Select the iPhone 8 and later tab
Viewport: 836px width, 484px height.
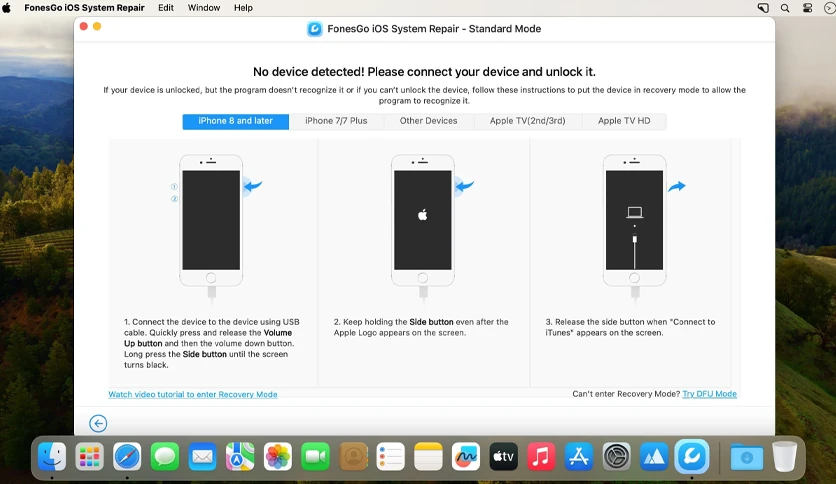tap(236, 121)
